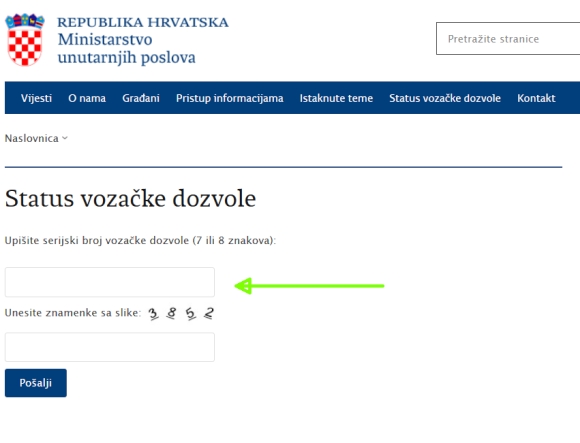This screenshot has width=580, height=443.
Task: Click the Pošalji submit button
Action: [36, 383]
